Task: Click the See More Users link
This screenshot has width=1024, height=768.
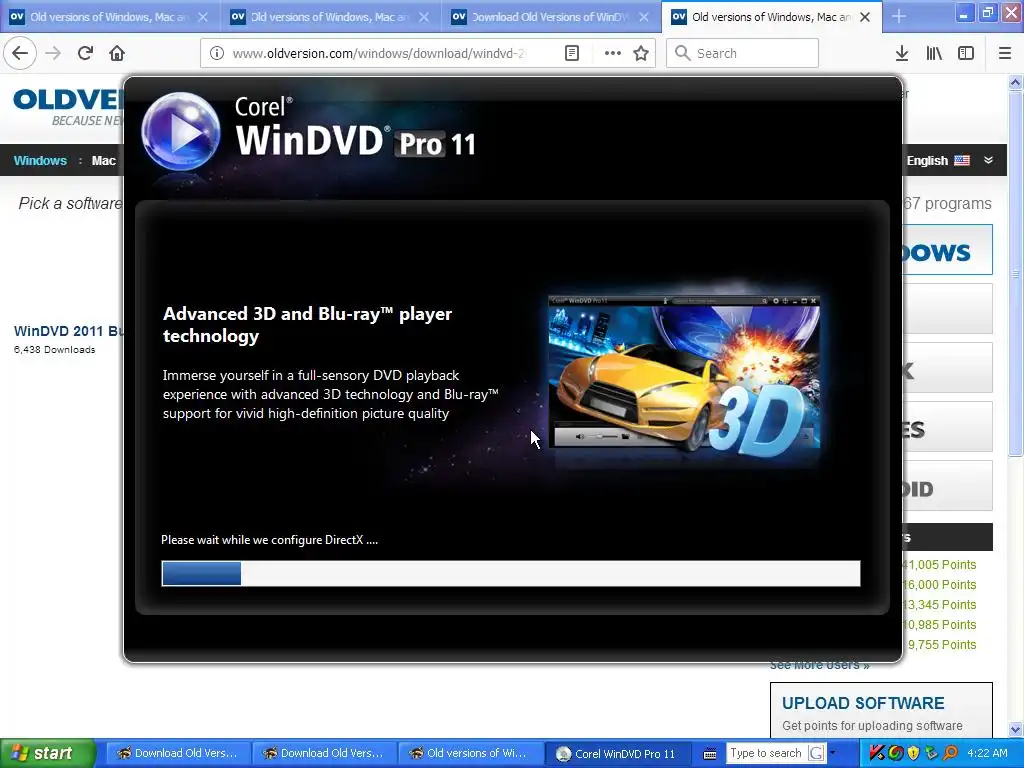Action: (820, 665)
